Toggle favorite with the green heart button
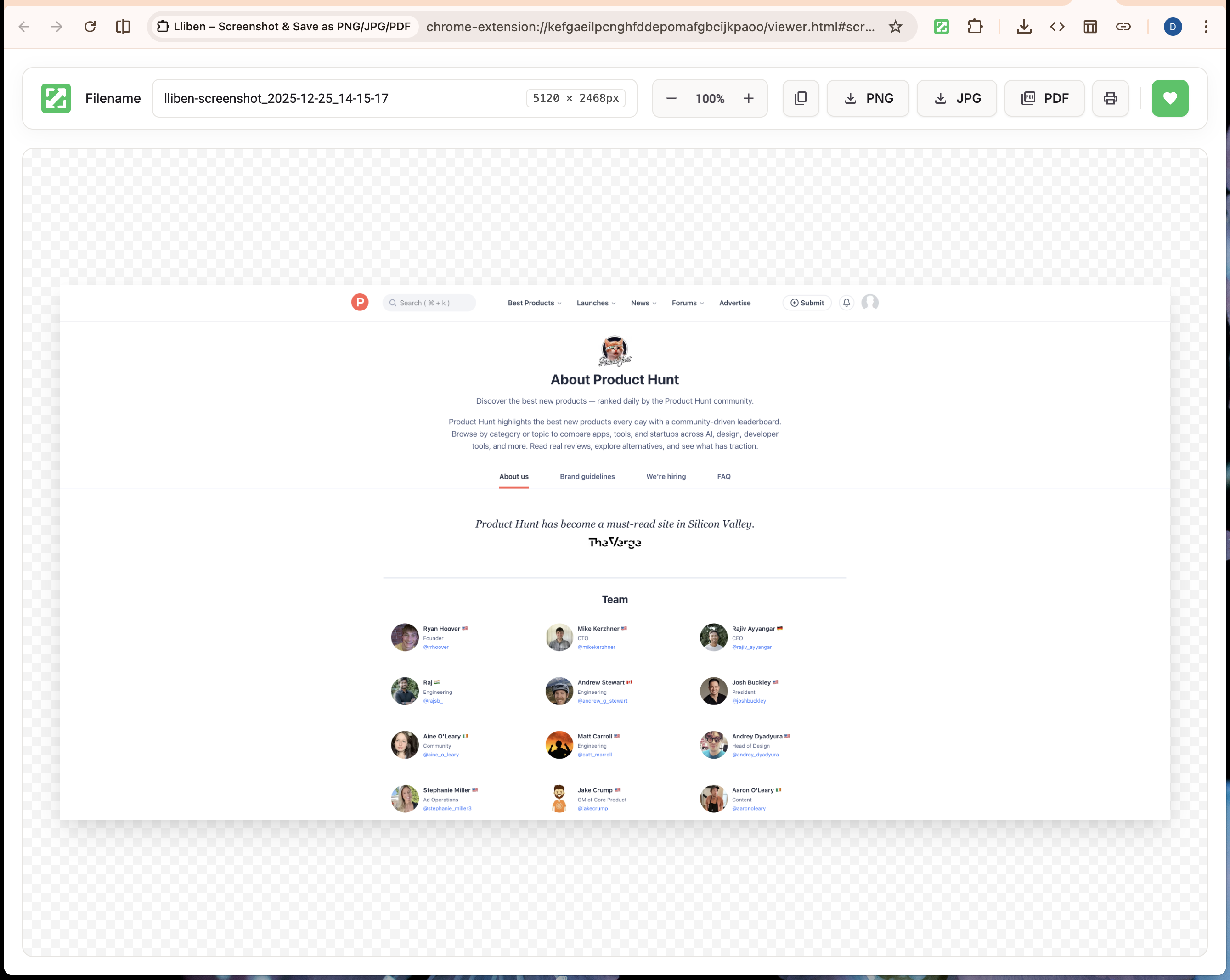 (1170, 98)
